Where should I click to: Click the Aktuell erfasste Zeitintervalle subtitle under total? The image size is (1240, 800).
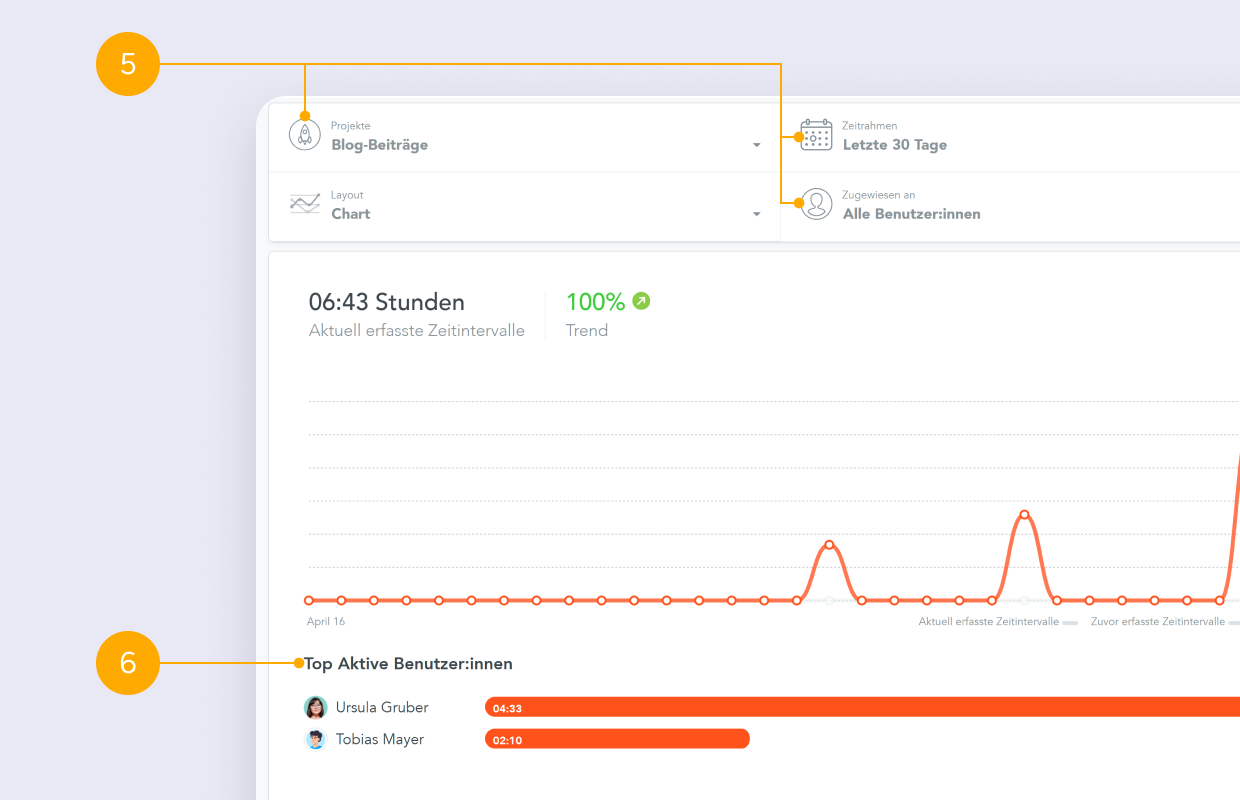(x=417, y=331)
